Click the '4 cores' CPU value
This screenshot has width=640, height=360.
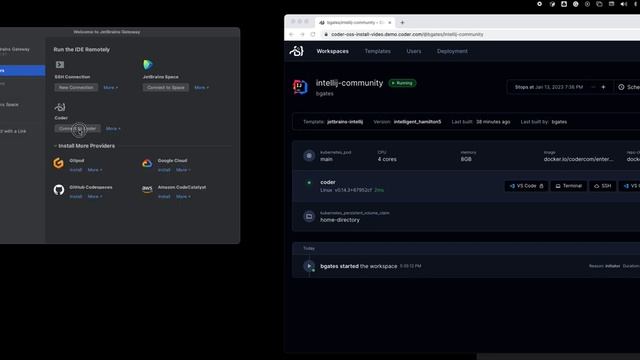387,159
